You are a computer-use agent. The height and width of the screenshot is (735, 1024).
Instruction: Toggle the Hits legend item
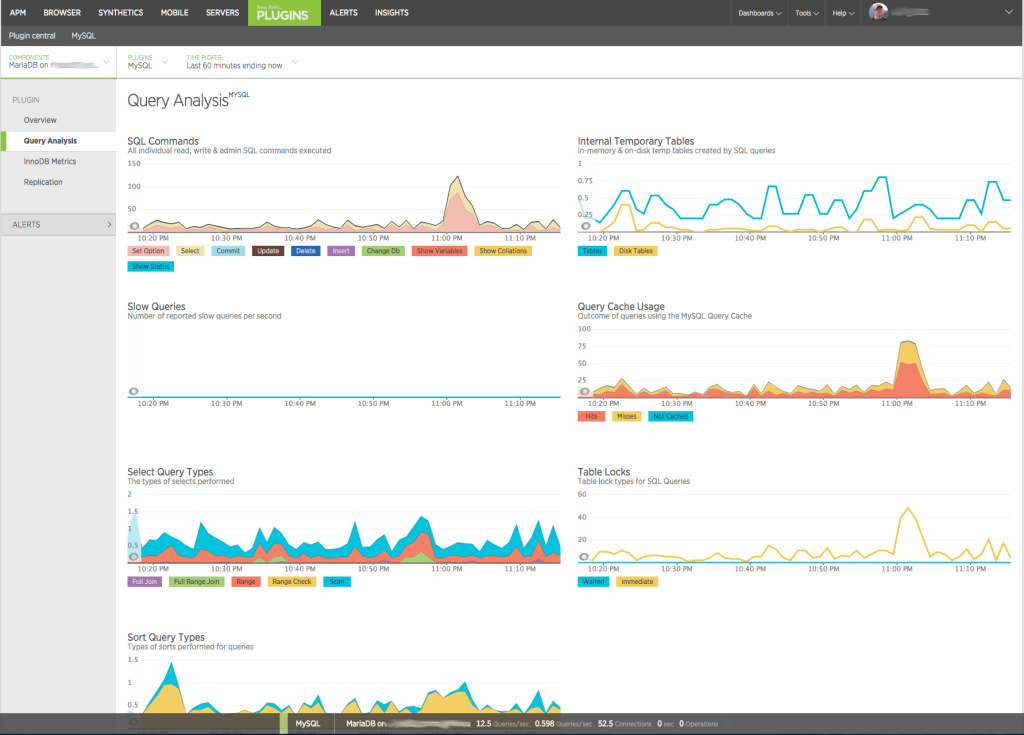591,416
